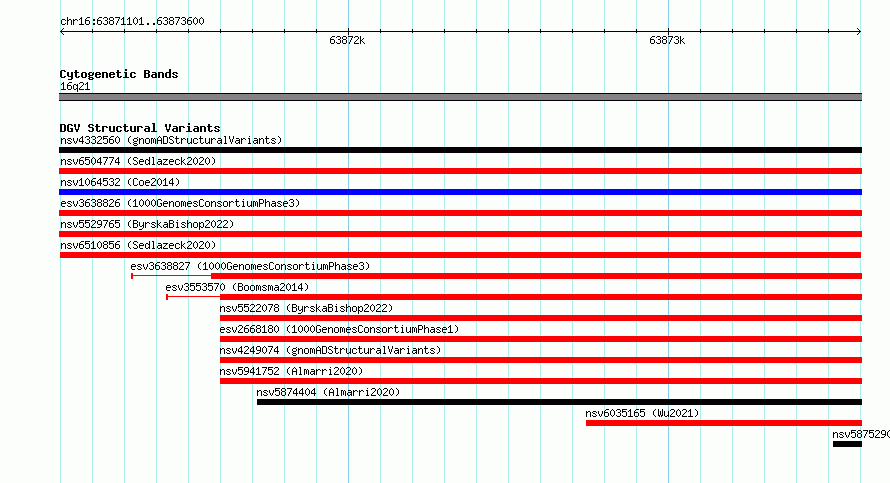Open nsv5941752 (Almarri2020) label
Screen dimensions: 890x483
tap(291, 371)
